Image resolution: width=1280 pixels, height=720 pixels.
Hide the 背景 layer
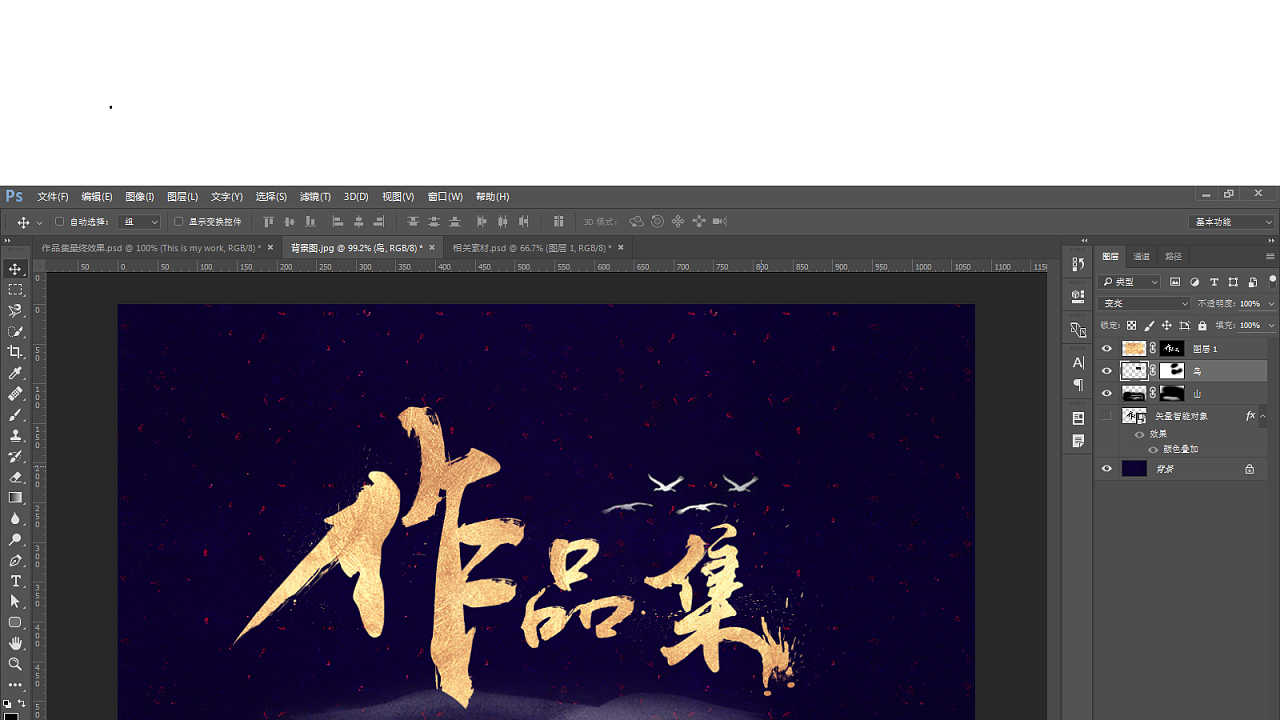1106,469
